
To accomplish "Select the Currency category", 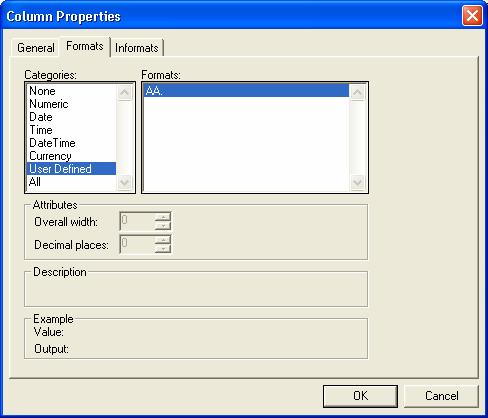I will click(71, 156).
